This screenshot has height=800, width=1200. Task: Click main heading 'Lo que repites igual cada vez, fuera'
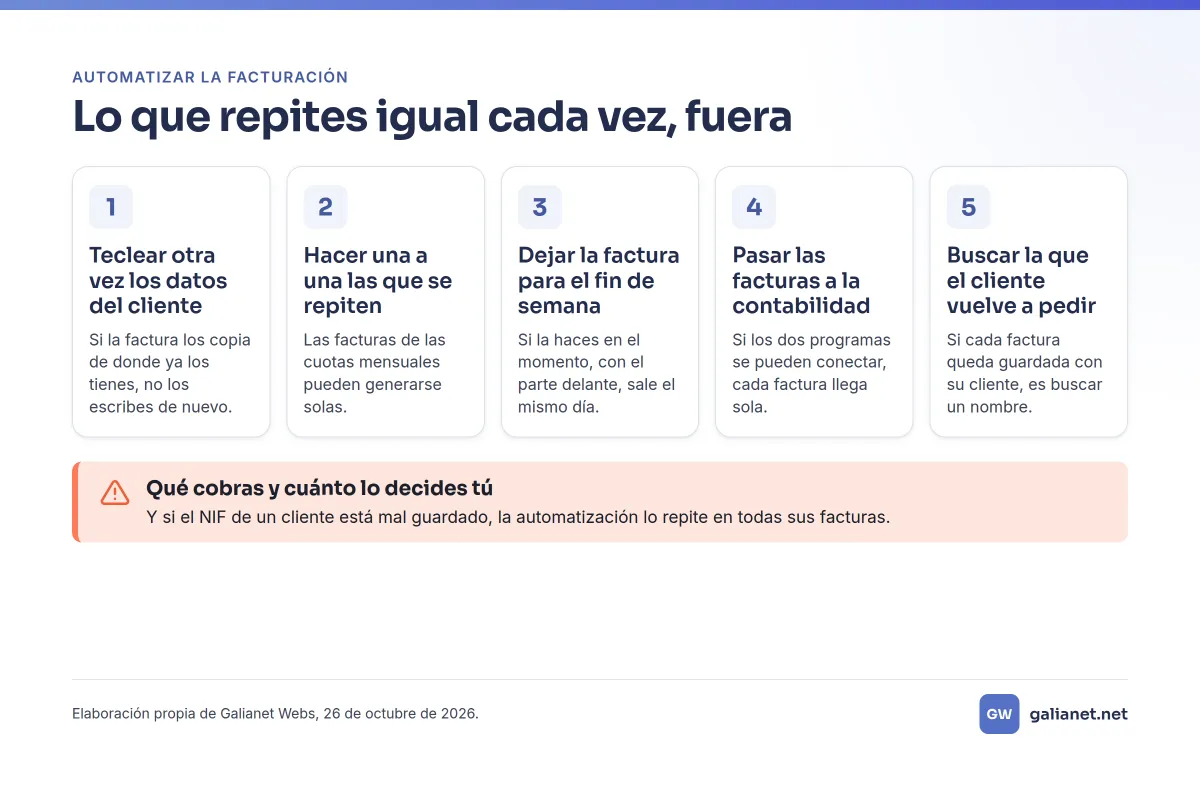pos(432,117)
